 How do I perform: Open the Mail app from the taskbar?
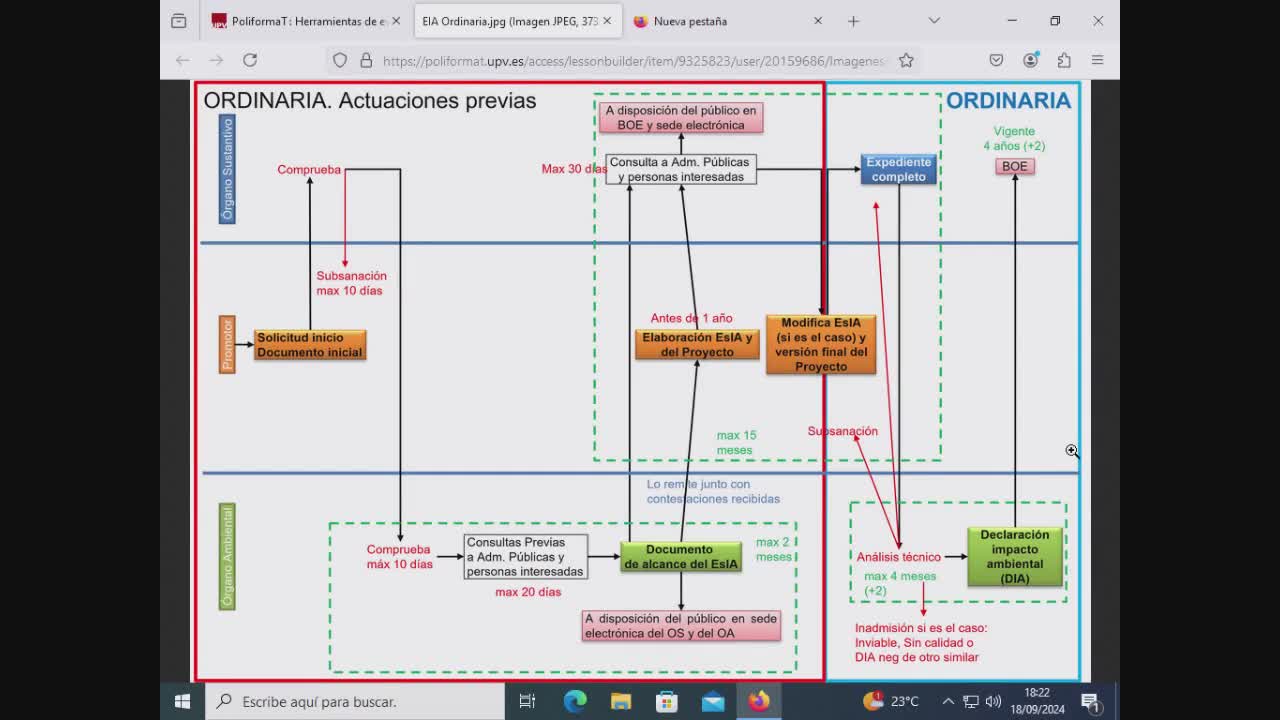click(713, 701)
